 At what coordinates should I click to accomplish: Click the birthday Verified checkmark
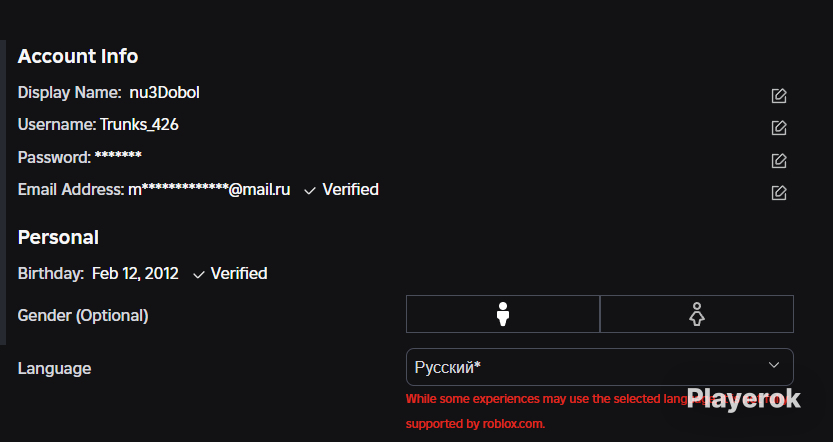pos(199,275)
